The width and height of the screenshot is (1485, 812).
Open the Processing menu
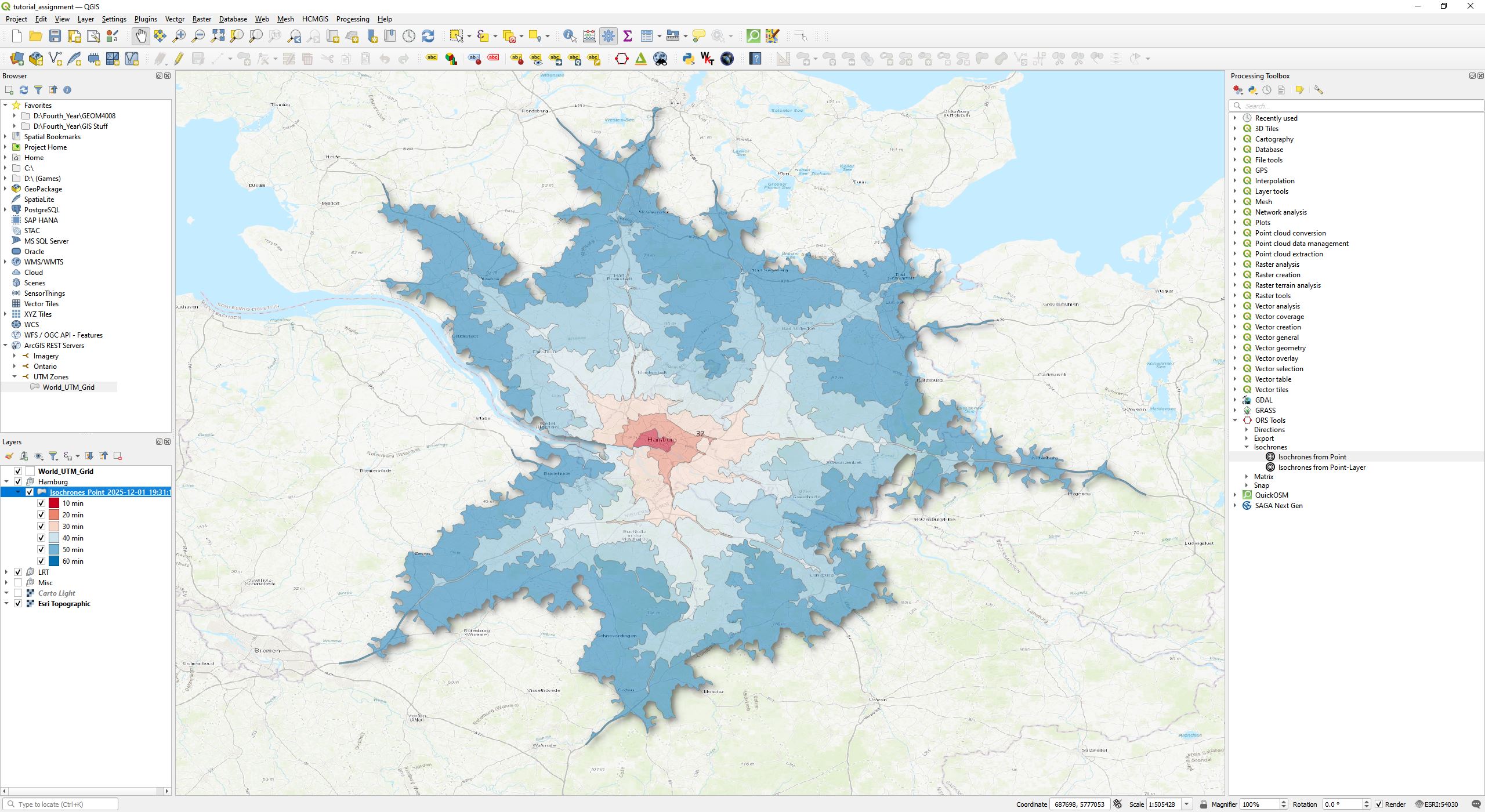352,19
